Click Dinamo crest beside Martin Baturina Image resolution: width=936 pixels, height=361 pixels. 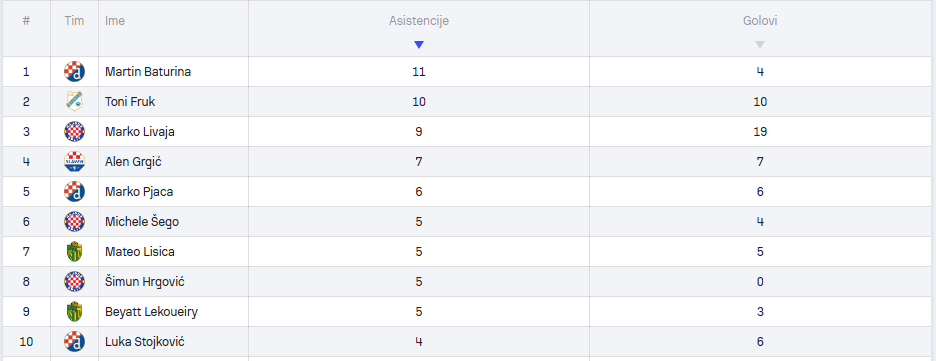tap(75, 72)
